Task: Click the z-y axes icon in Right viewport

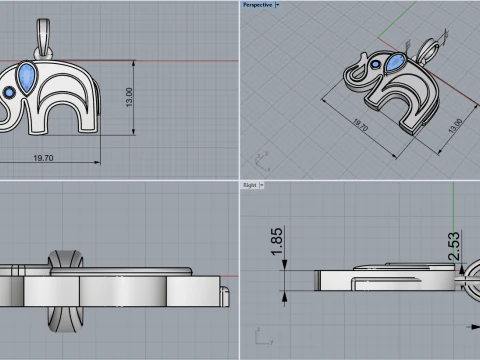Action: (x=264, y=336)
